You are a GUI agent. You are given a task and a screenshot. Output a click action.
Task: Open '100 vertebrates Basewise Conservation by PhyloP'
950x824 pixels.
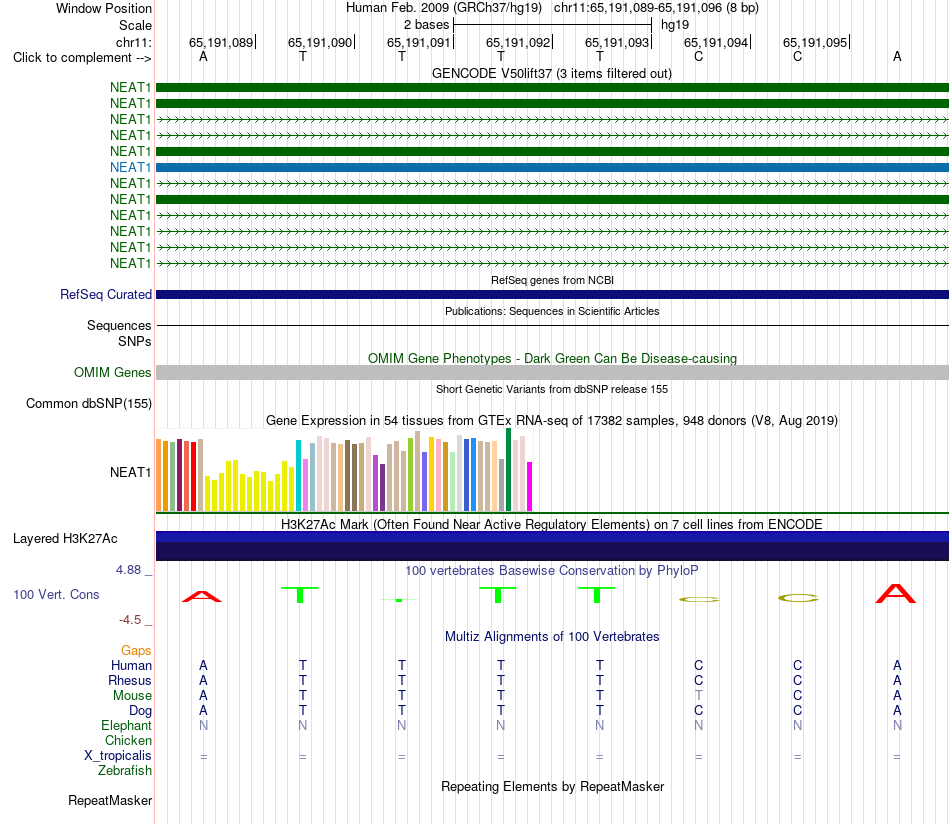pyautogui.click(x=552, y=570)
